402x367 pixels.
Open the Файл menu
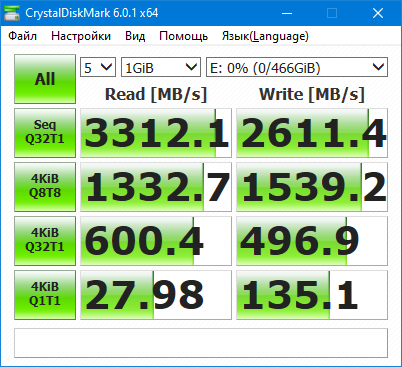pos(22,36)
